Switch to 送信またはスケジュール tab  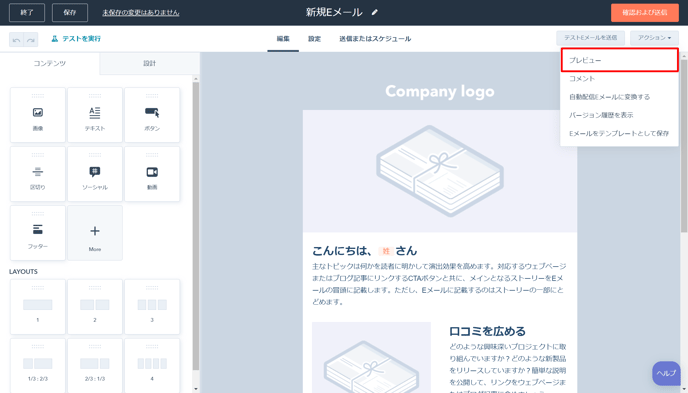point(375,39)
